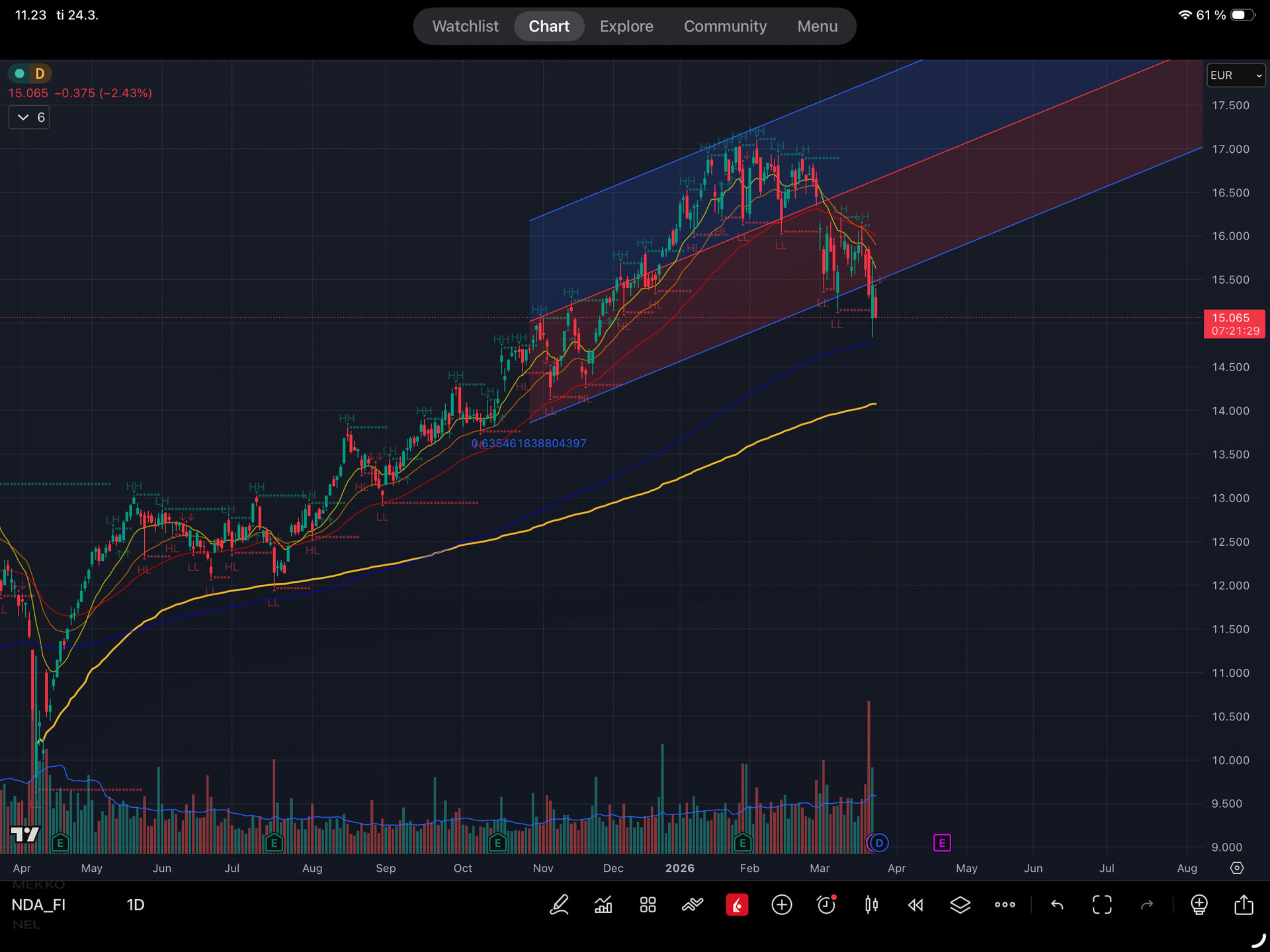Toggle the red highlighted Saxo tool button

(x=737, y=904)
